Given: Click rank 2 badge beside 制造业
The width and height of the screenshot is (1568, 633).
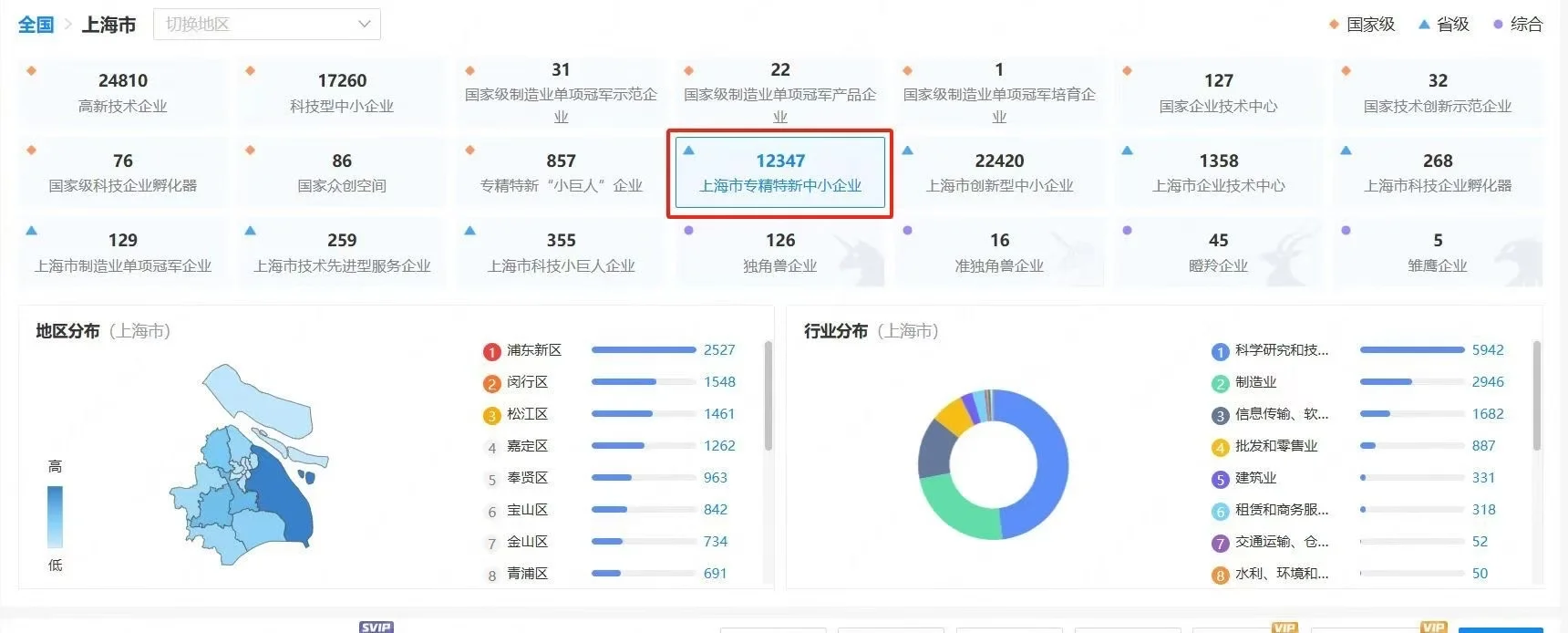Looking at the screenshot, I should pos(1221,384).
